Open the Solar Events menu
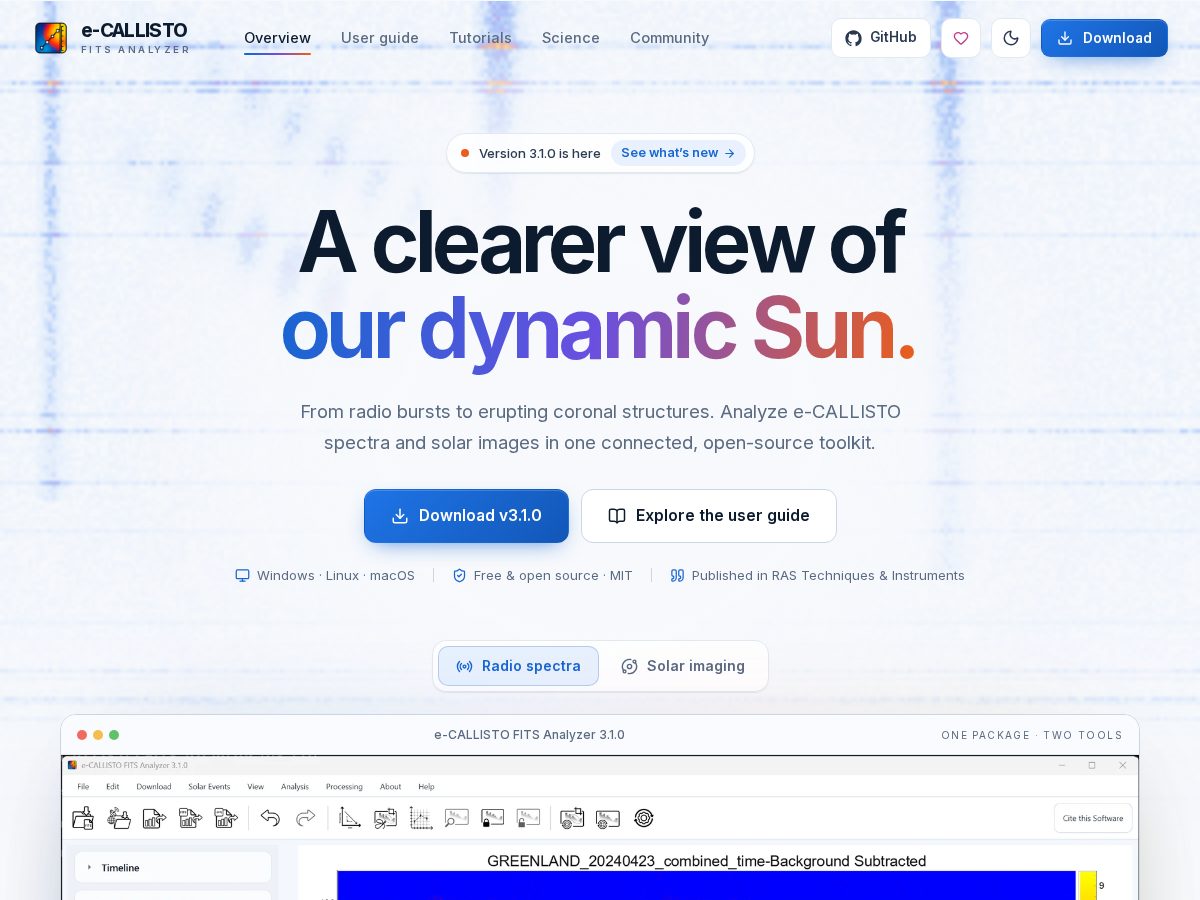 point(209,787)
